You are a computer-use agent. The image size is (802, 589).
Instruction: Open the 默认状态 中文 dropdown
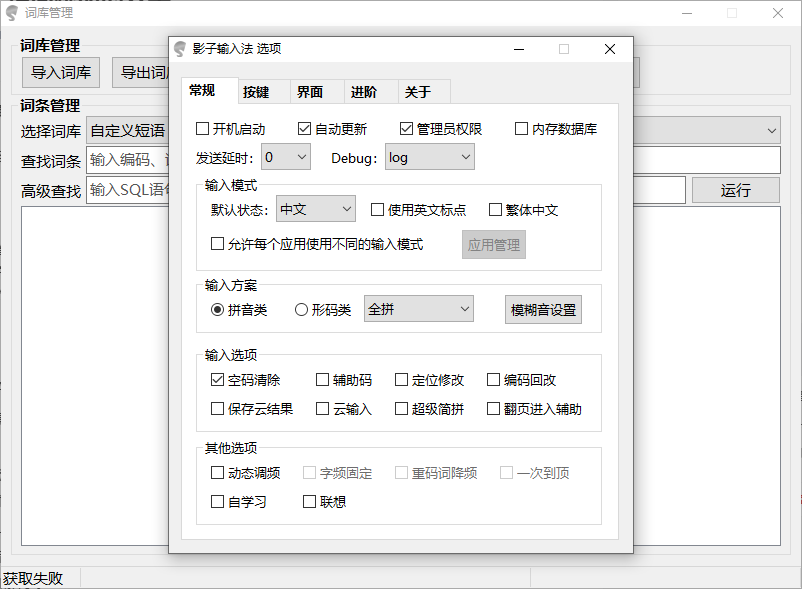coord(316,209)
